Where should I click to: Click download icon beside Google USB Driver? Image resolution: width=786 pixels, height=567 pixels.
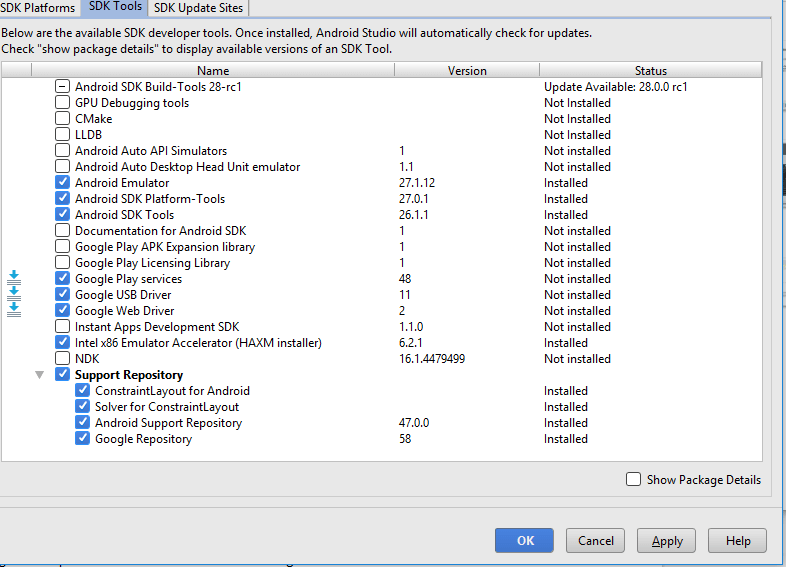[x=14, y=294]
